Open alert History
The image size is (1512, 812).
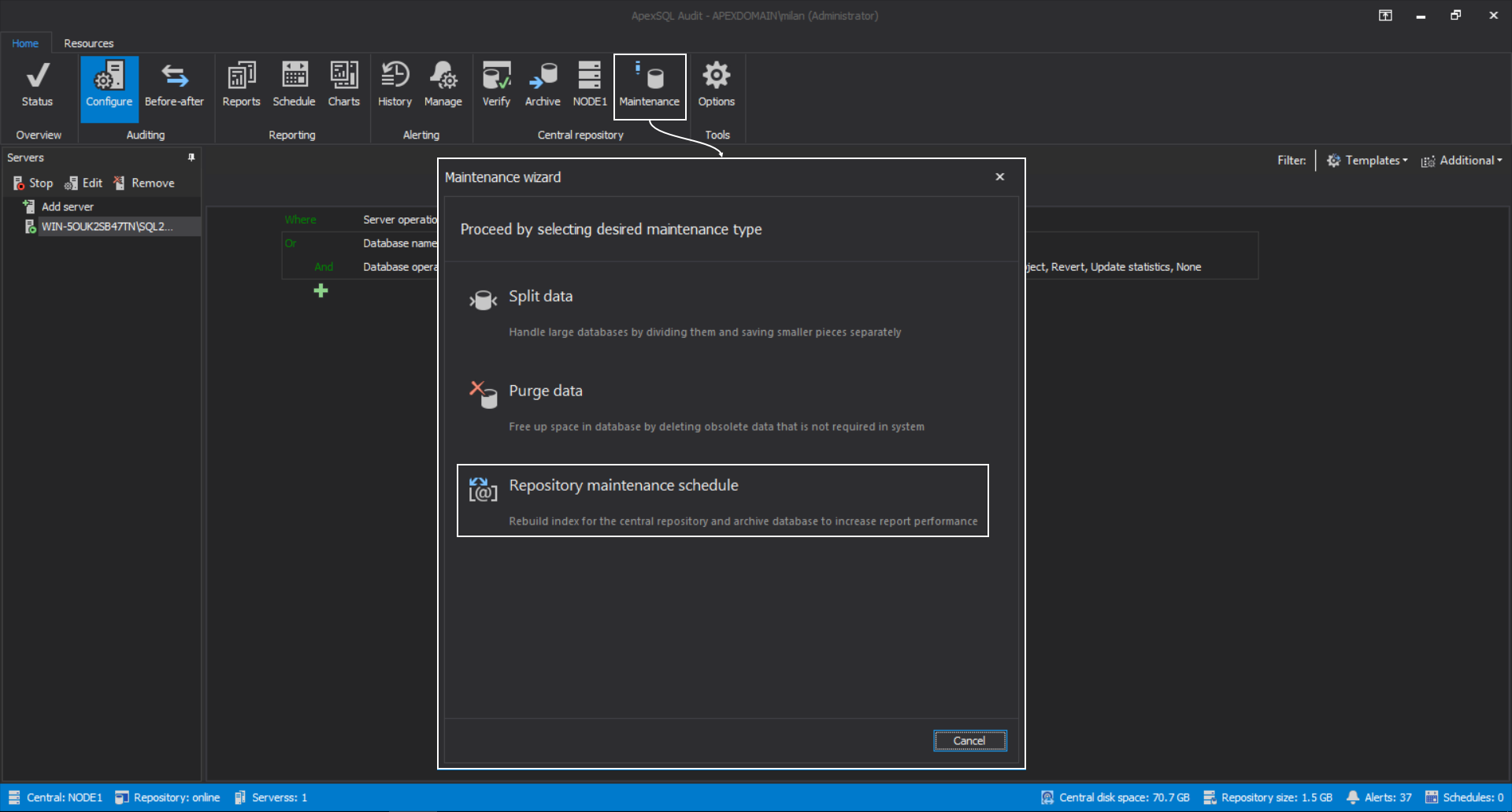tap(395, 85)
